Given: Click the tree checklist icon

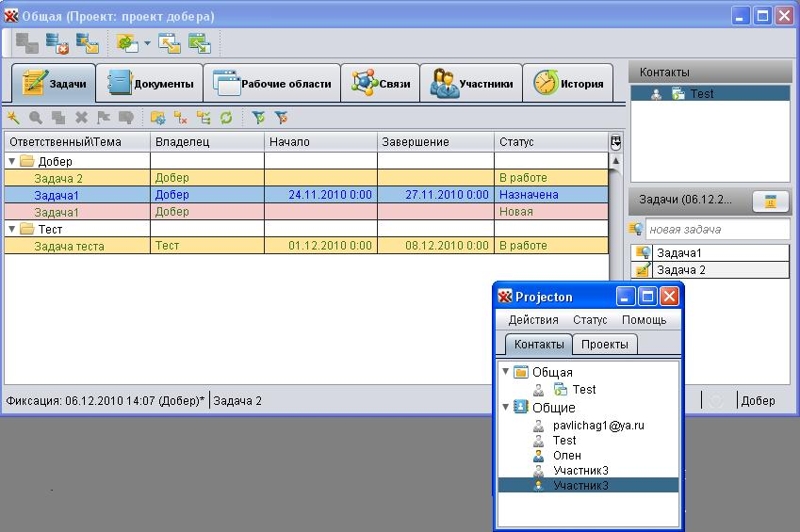Looking at the screenshot, I should [204, 118].
